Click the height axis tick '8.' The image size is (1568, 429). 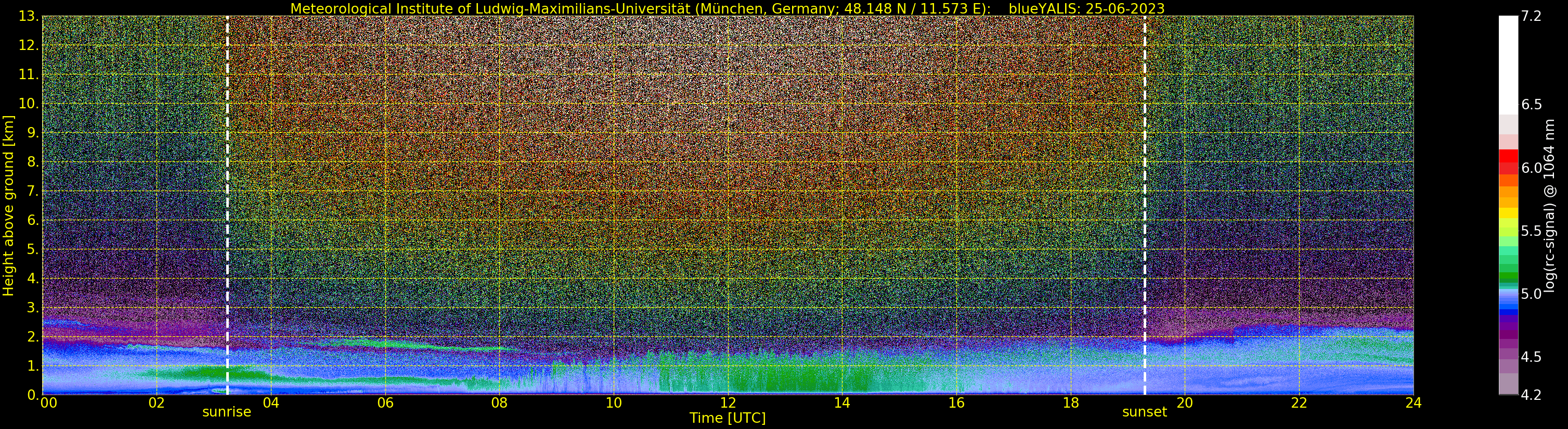point(33,162)
